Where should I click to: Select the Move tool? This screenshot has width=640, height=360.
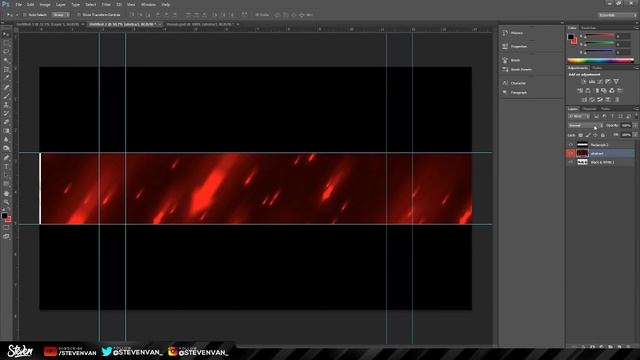pyautogui.click(x=6, y=34)
